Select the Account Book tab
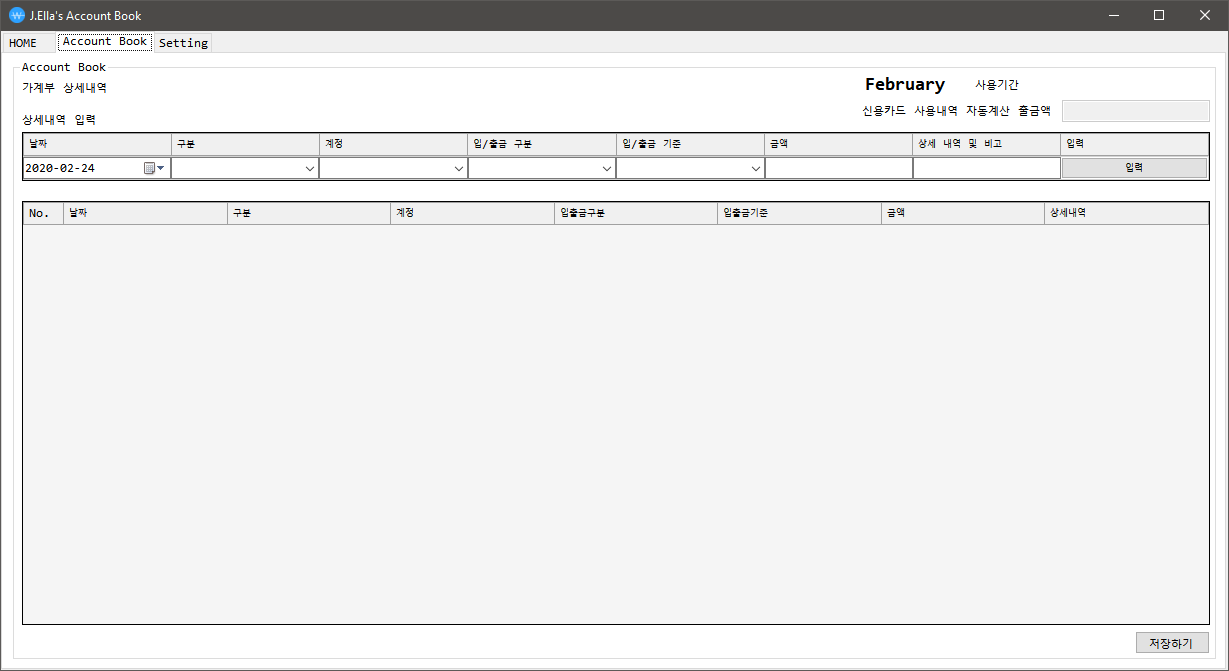Screen dimensions: 1229x671 tap(105, 42)
